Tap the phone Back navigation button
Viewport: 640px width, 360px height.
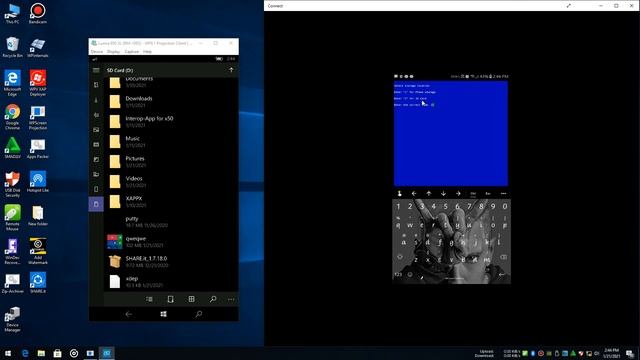pos(129,314)
